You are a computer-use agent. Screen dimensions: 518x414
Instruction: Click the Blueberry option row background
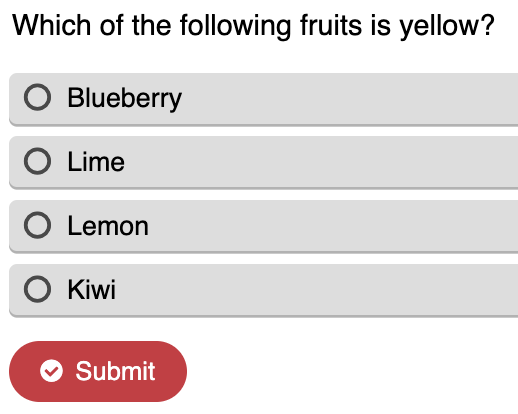coord(263,99)
